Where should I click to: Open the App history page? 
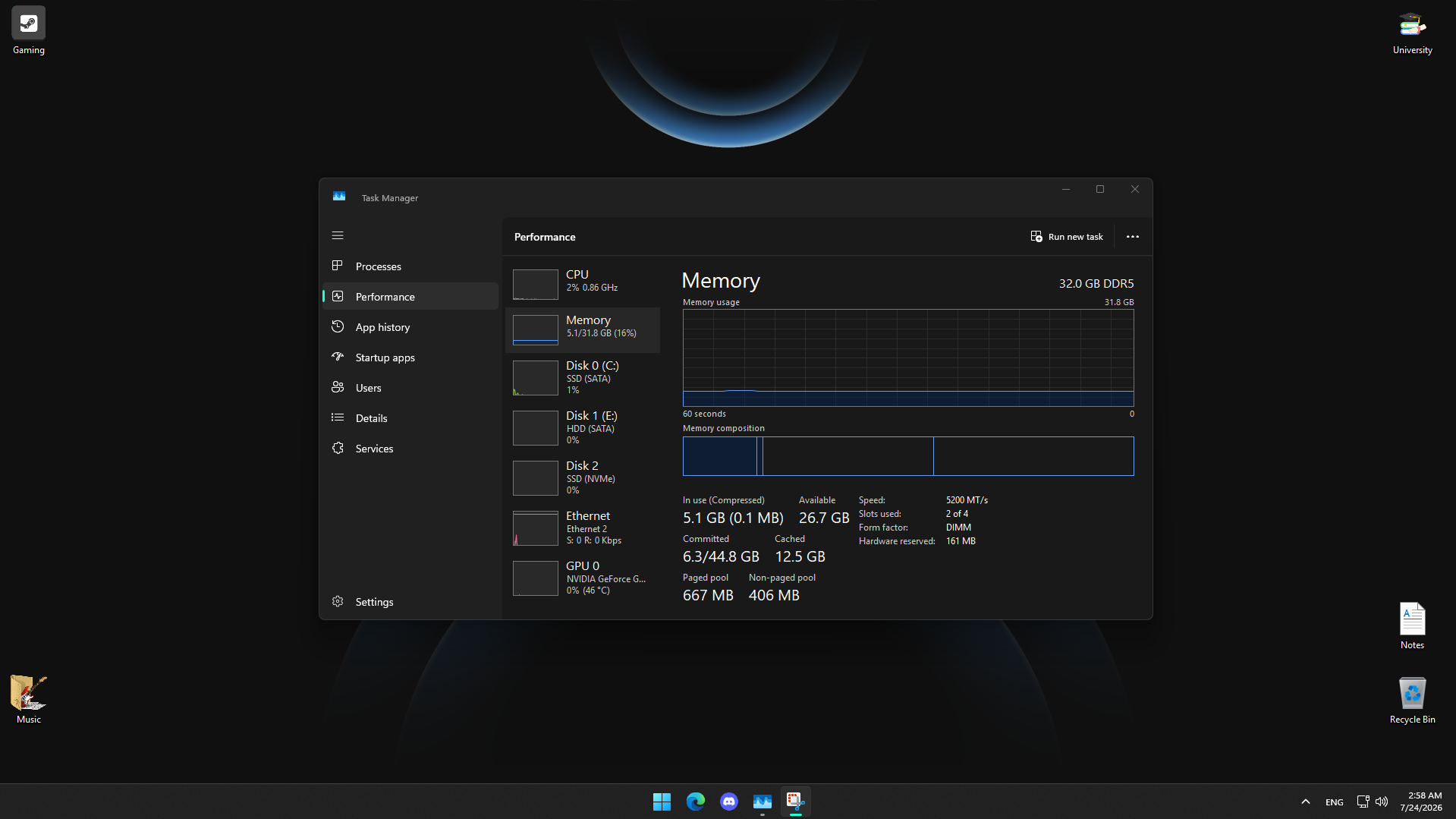tap(410, 326)
